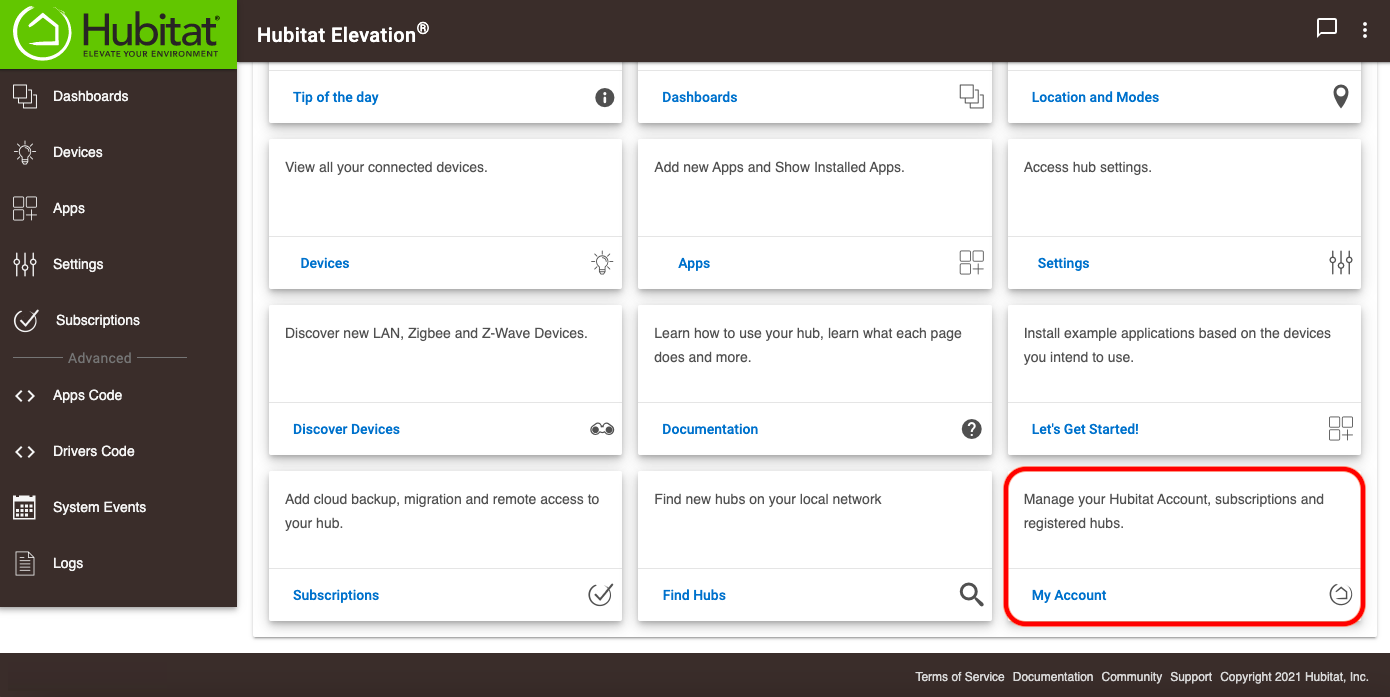
Task: Open the chat feedback icon in top bar
Action: pyautogui.click(x=1327, y=29)
